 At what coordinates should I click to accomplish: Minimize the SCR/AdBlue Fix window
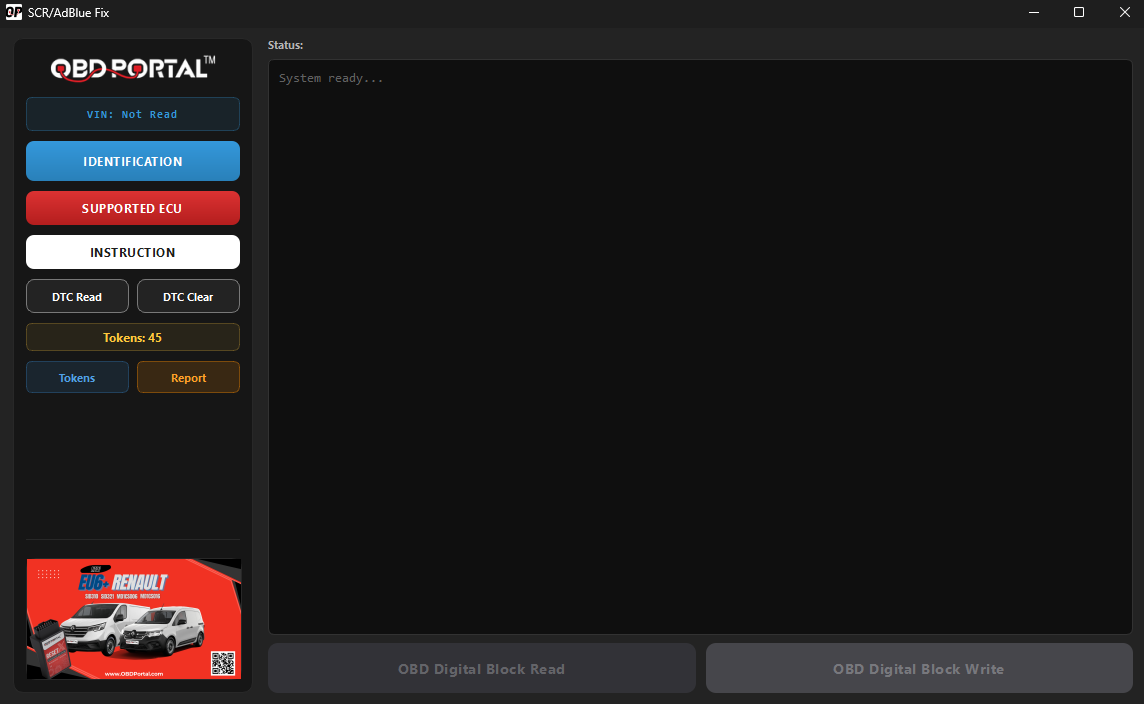pos(1033,12)
